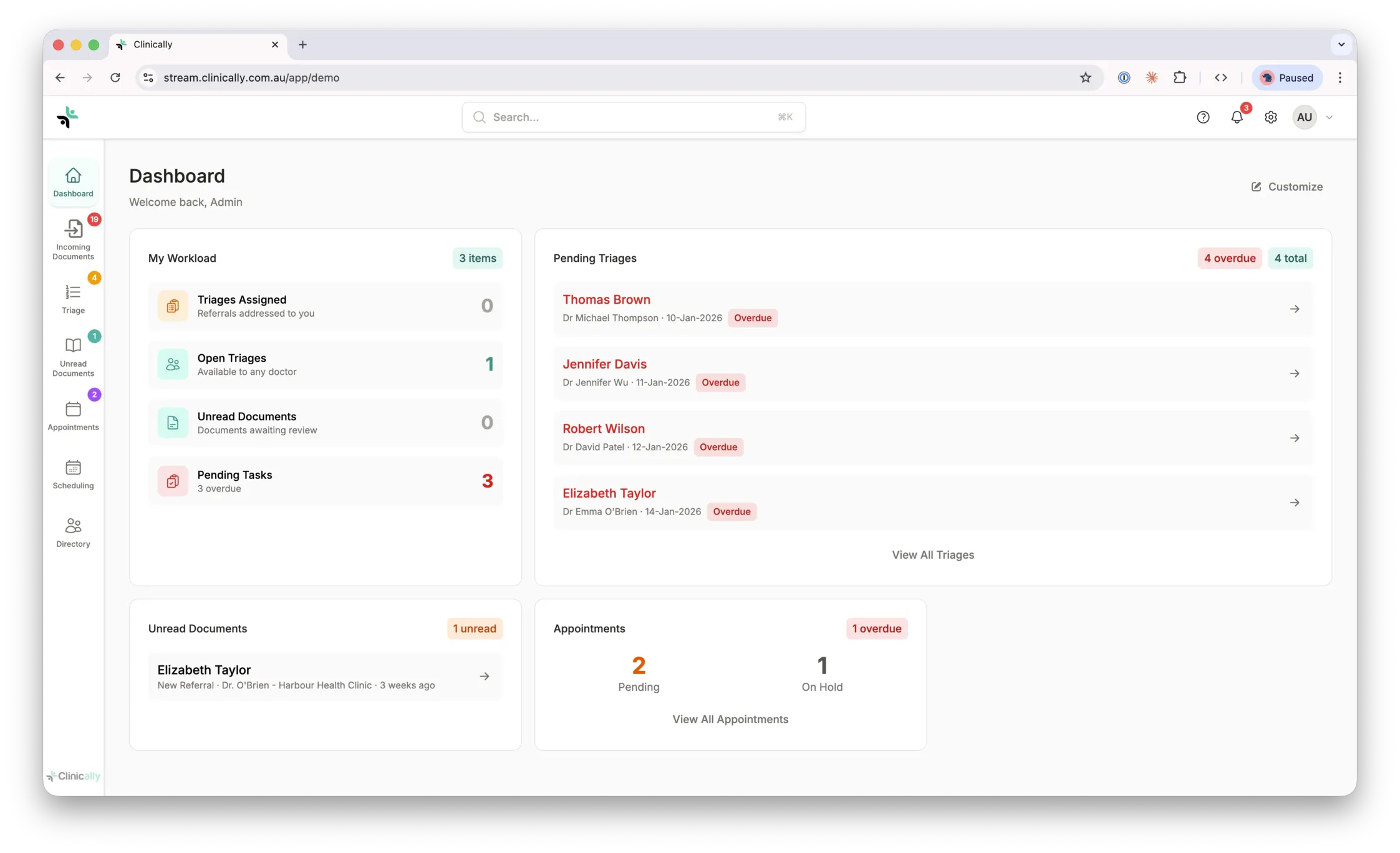
Task: Open Elizabeth Taylor's unread referral arrow
Action: [x=485, y=676]
